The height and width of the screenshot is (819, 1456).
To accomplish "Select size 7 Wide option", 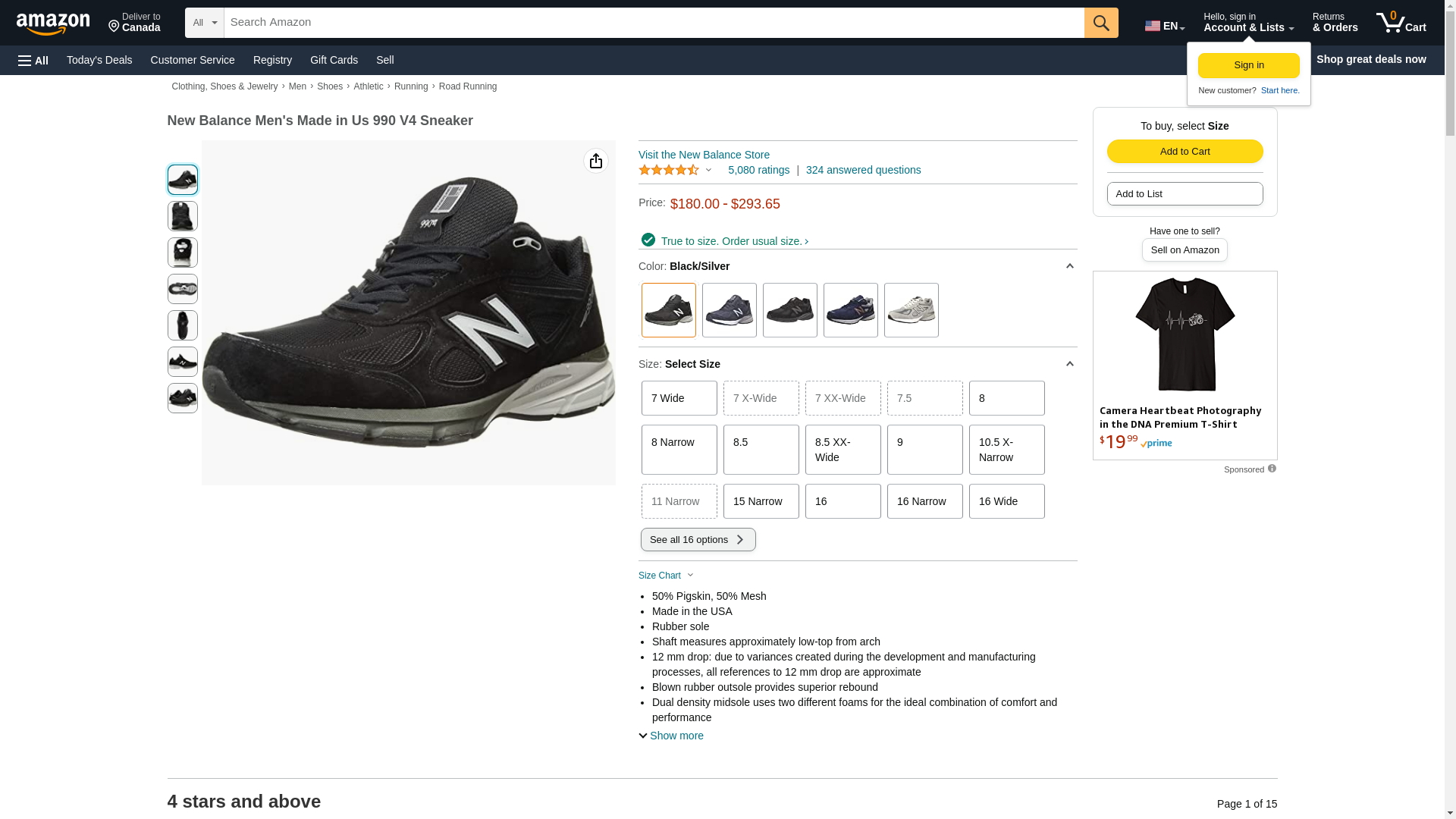I will 679,398.
